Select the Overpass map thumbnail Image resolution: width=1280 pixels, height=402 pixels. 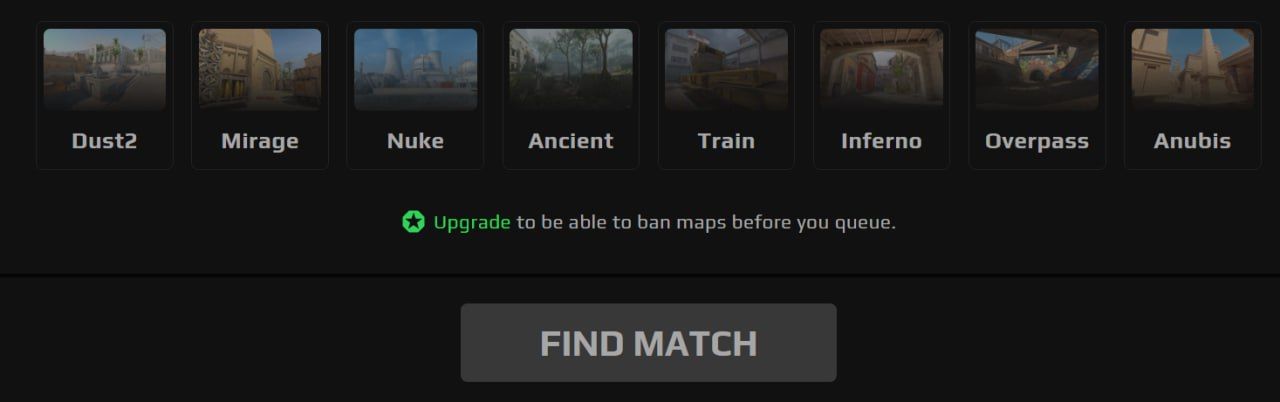[x=1037, y=69]
